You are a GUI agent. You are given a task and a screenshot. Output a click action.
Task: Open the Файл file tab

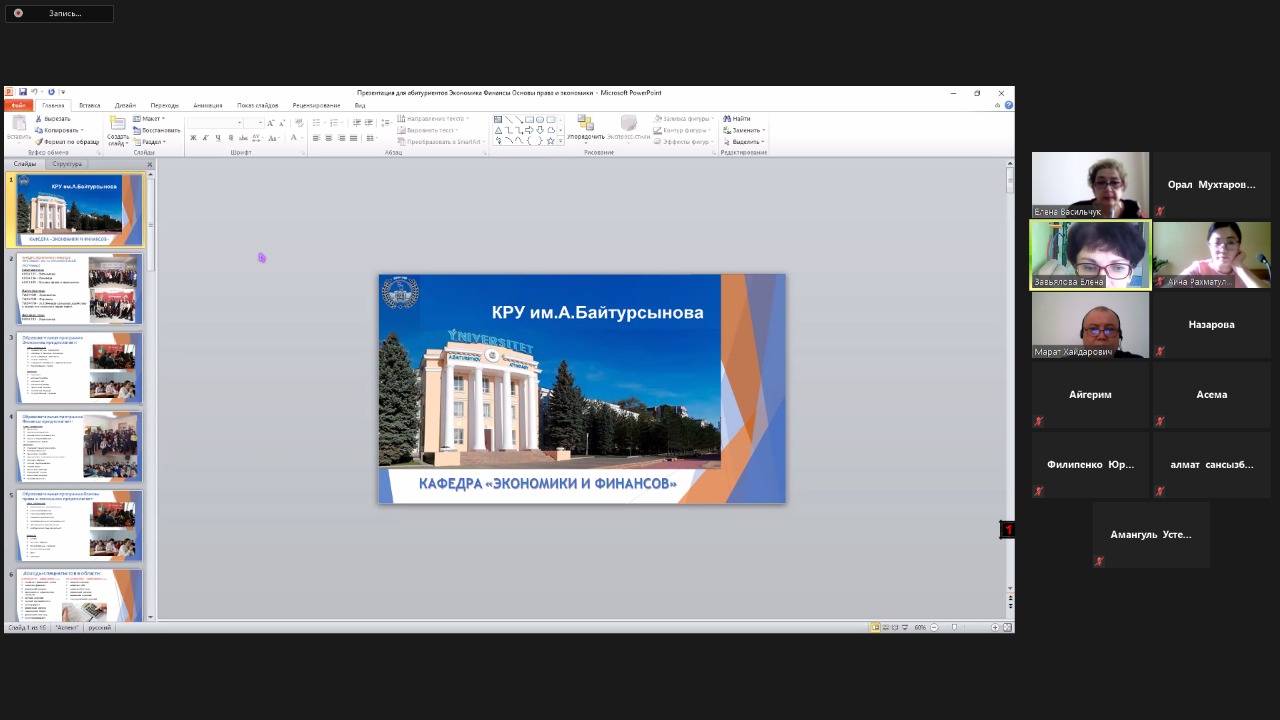pyautogui.click(x=19, y=105)
